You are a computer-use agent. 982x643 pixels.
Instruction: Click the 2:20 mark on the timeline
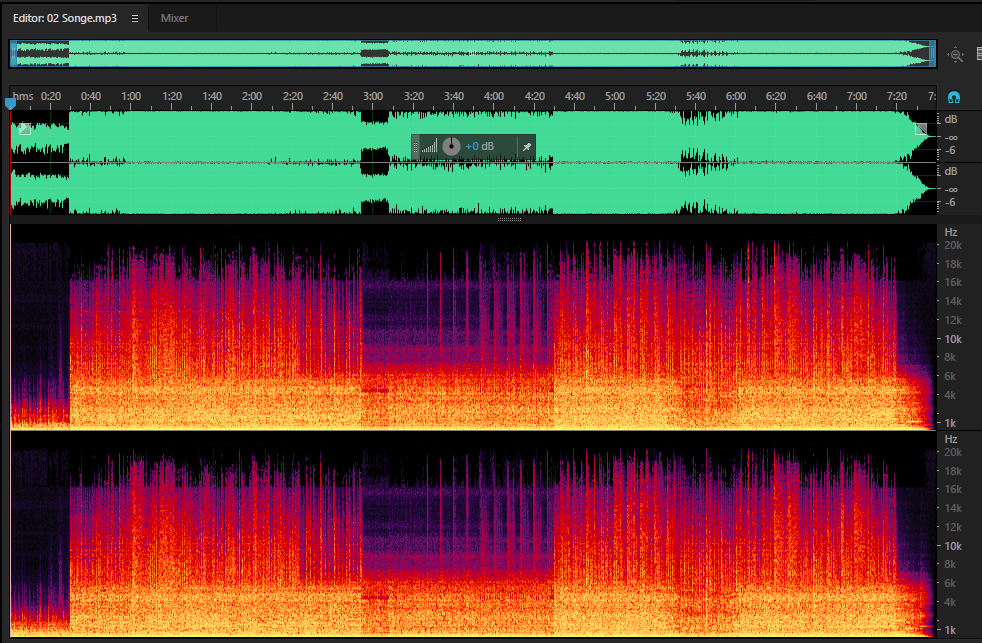pos(292,96)
